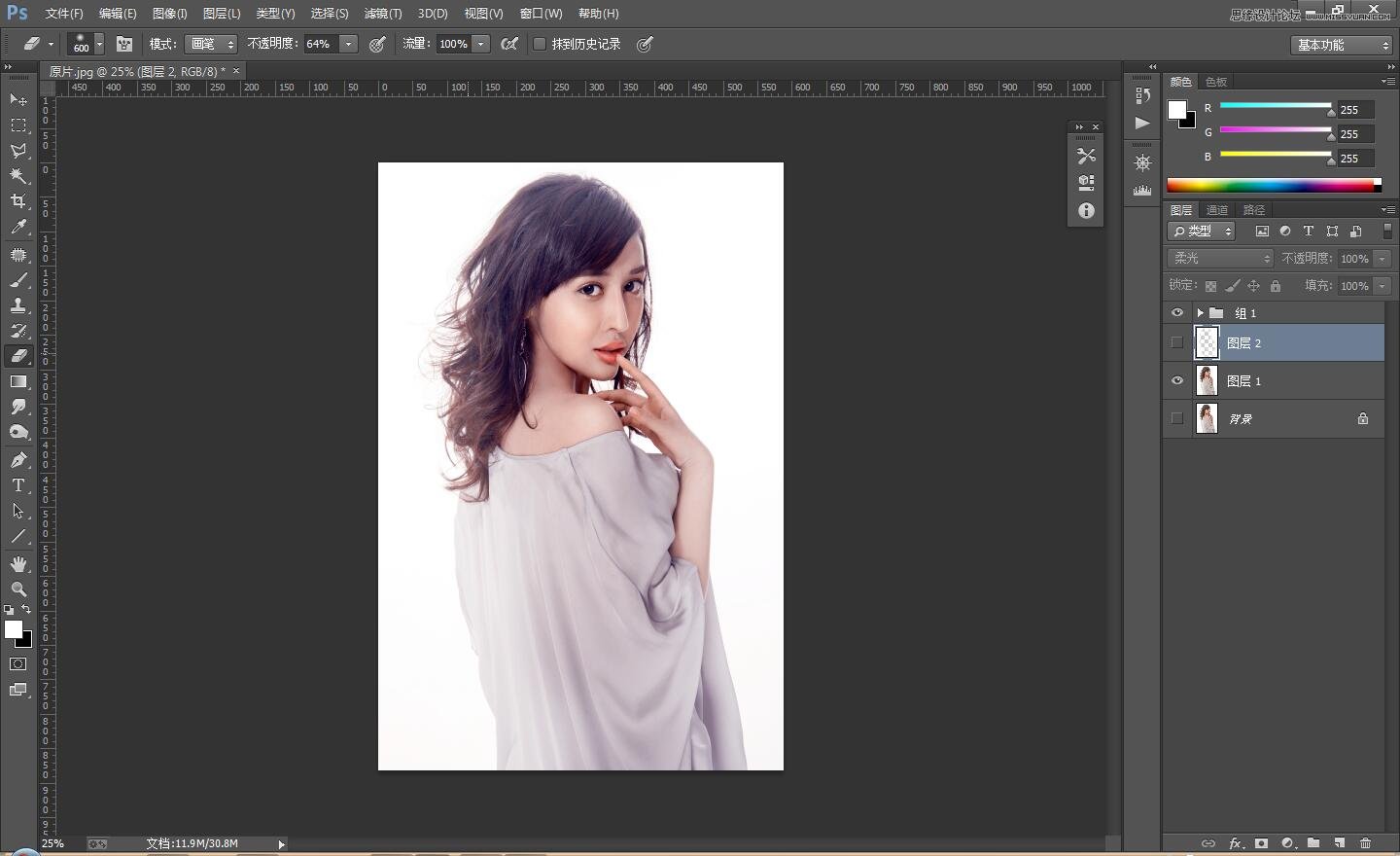
Task: Select the Horizontal Type tool
Action: click(18, 485)
